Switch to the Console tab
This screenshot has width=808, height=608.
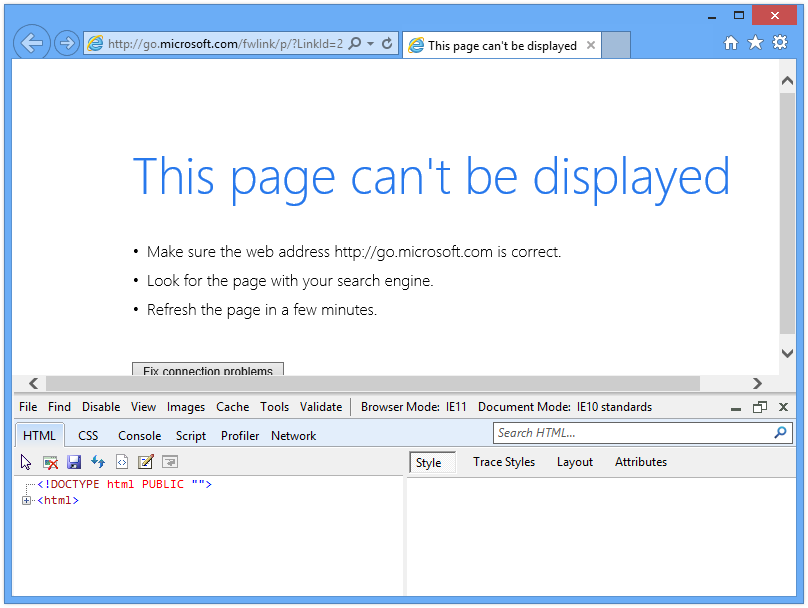(140, 436)
